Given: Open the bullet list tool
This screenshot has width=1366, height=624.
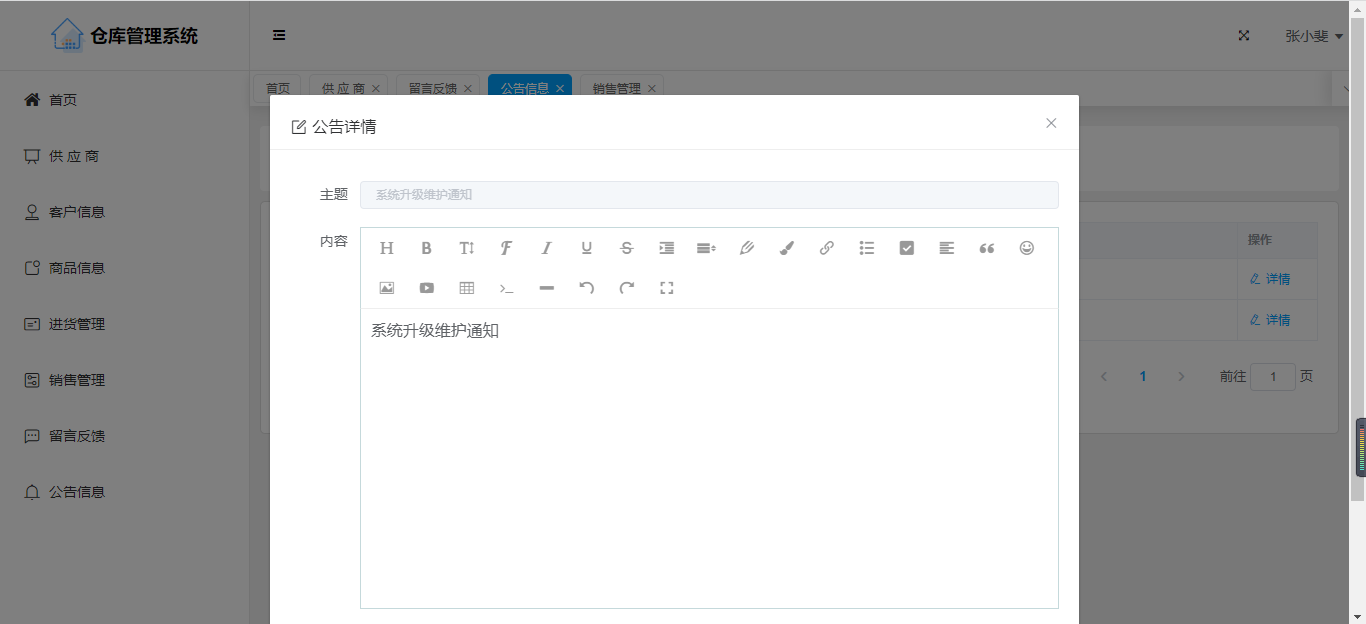Looking at the screenshot, I should (x=867, y=248).
